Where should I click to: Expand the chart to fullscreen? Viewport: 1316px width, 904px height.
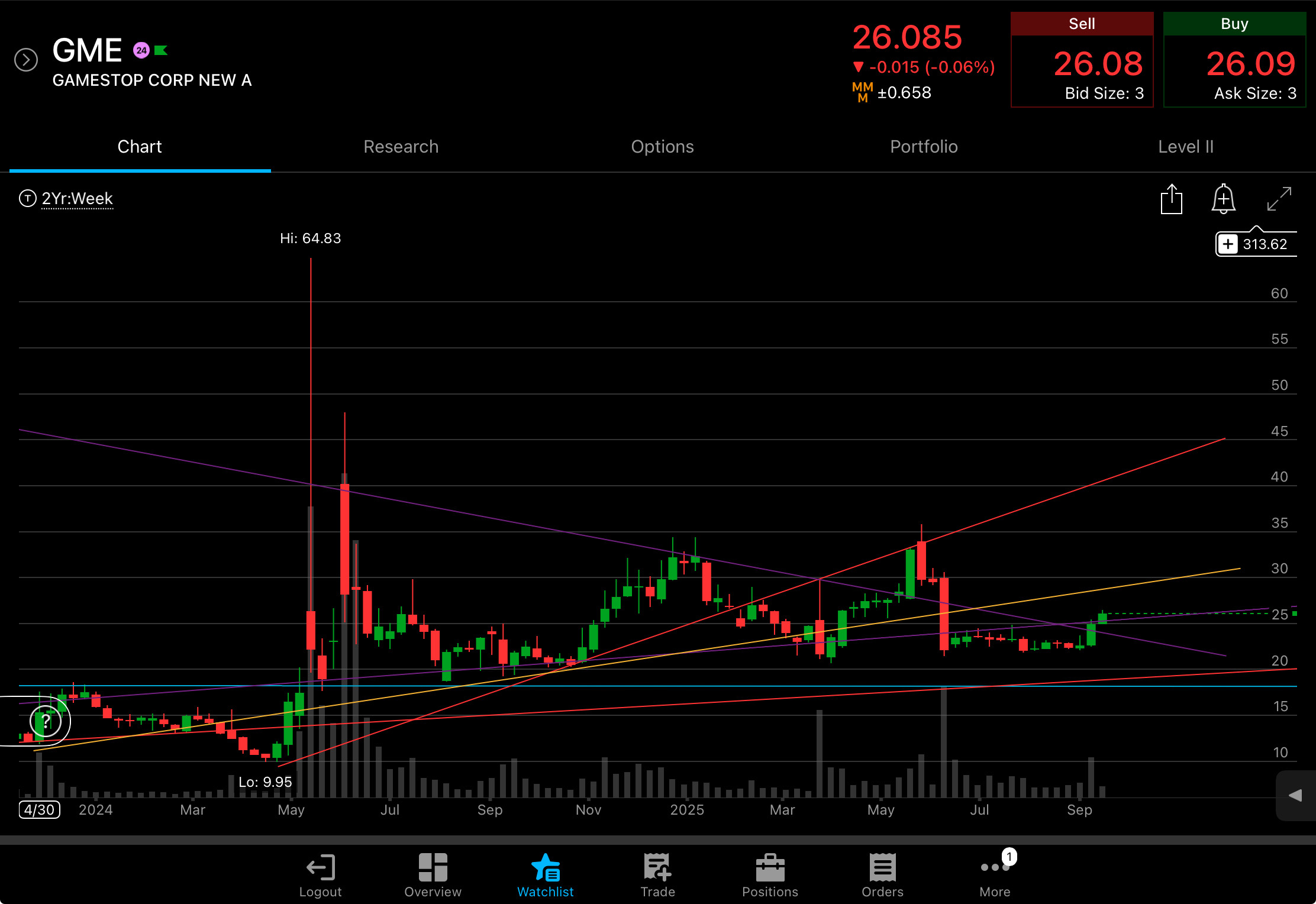[x=1279, y=199]
